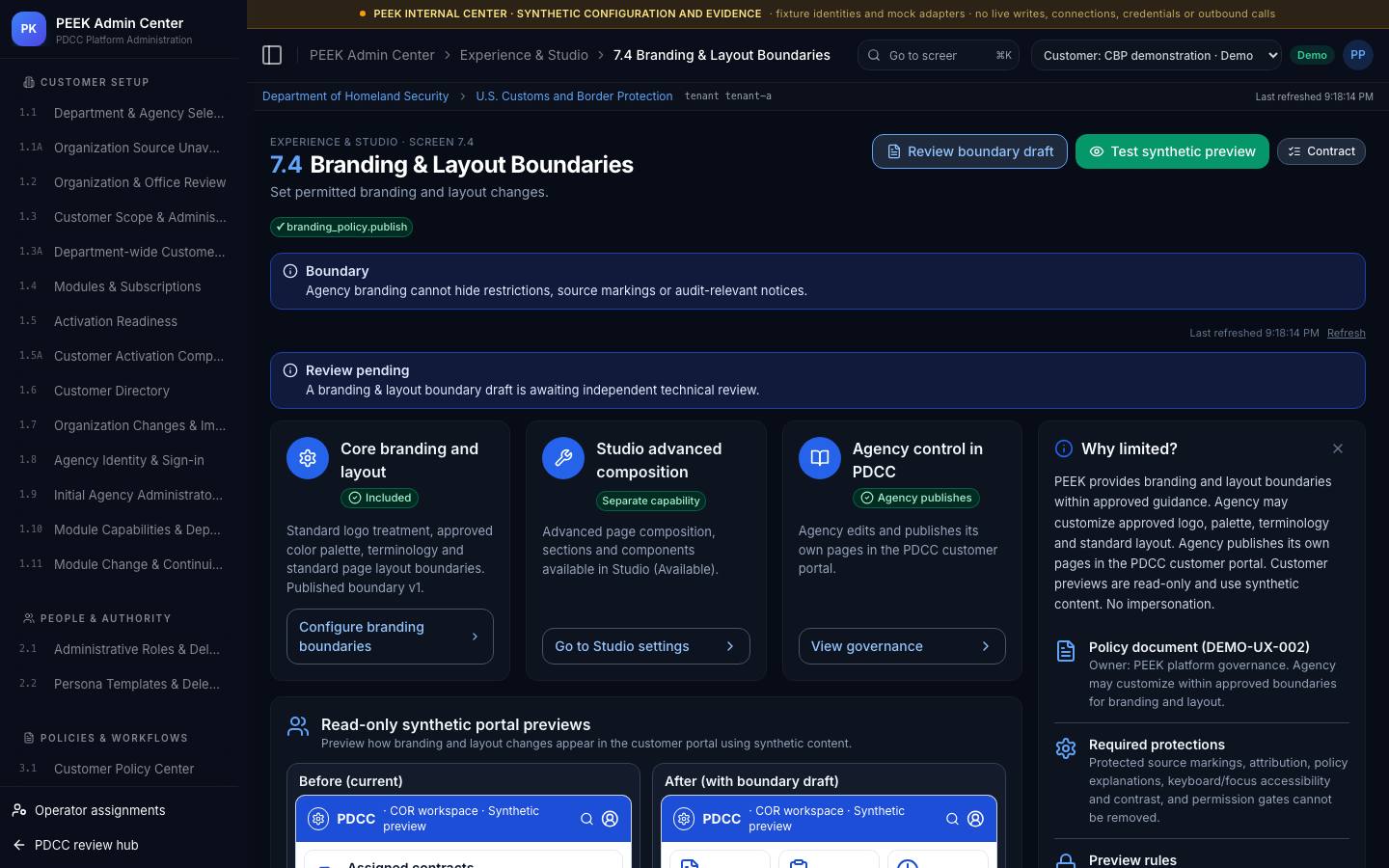
Task: Click the Separate capability badge
Action: [x=651, y=501]
